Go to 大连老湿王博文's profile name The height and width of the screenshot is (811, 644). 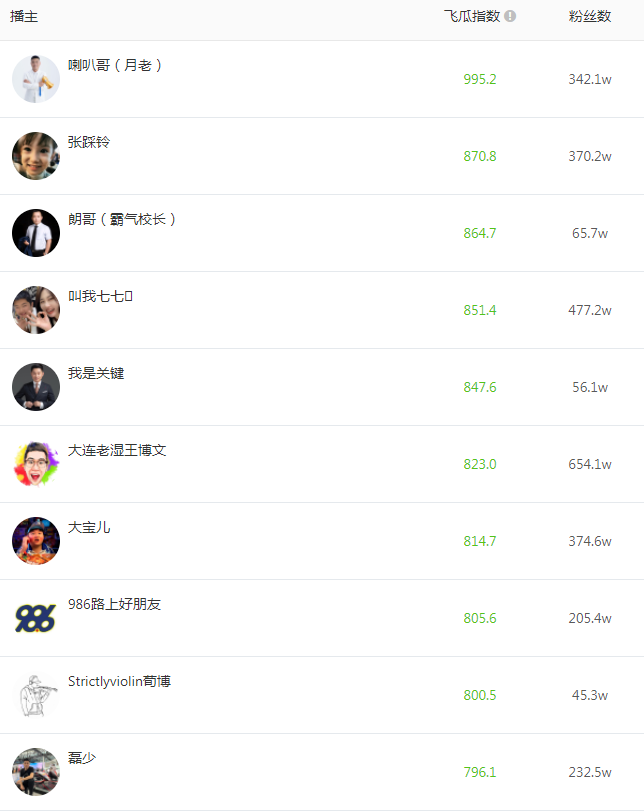117,450
